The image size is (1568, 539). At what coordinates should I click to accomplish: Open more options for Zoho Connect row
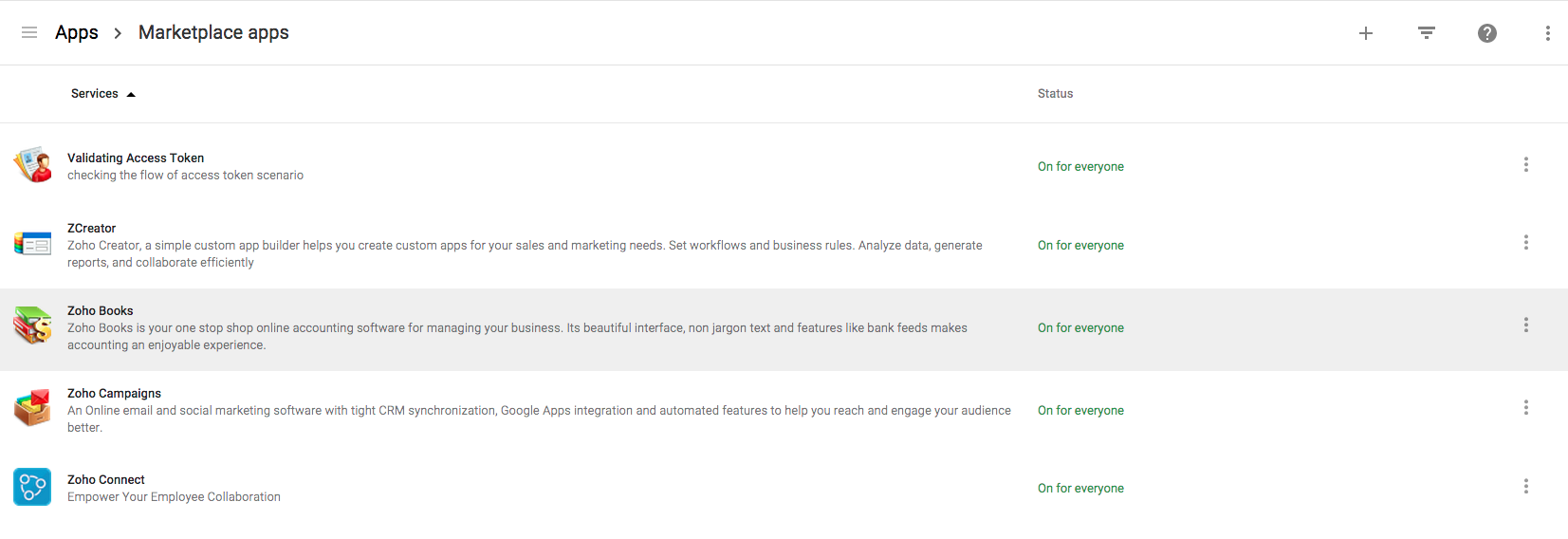pyautogui.click(x=1526, y=487)
